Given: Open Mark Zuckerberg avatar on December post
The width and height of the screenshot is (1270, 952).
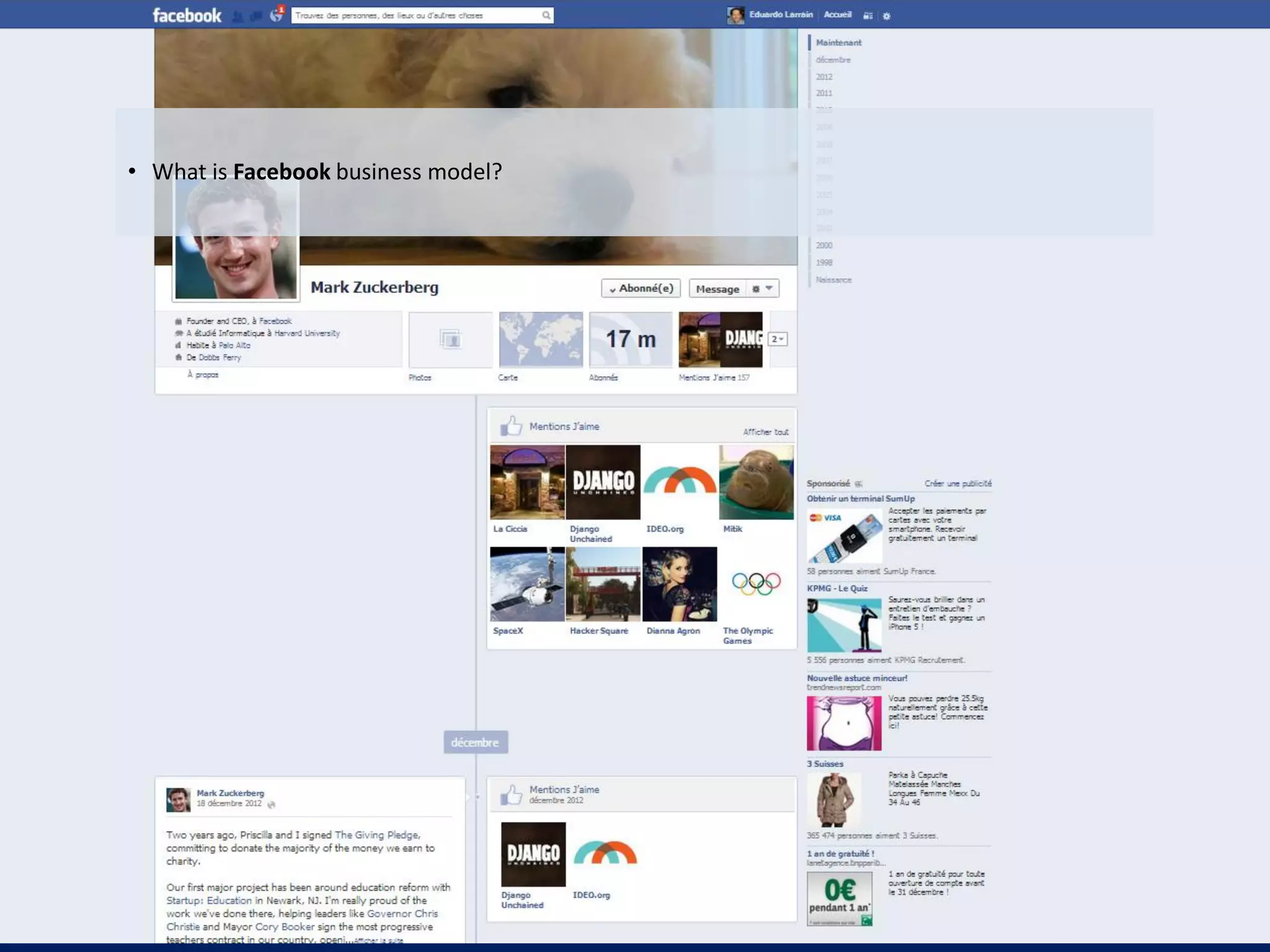Looking at the screenshot, I should [178, 800].
